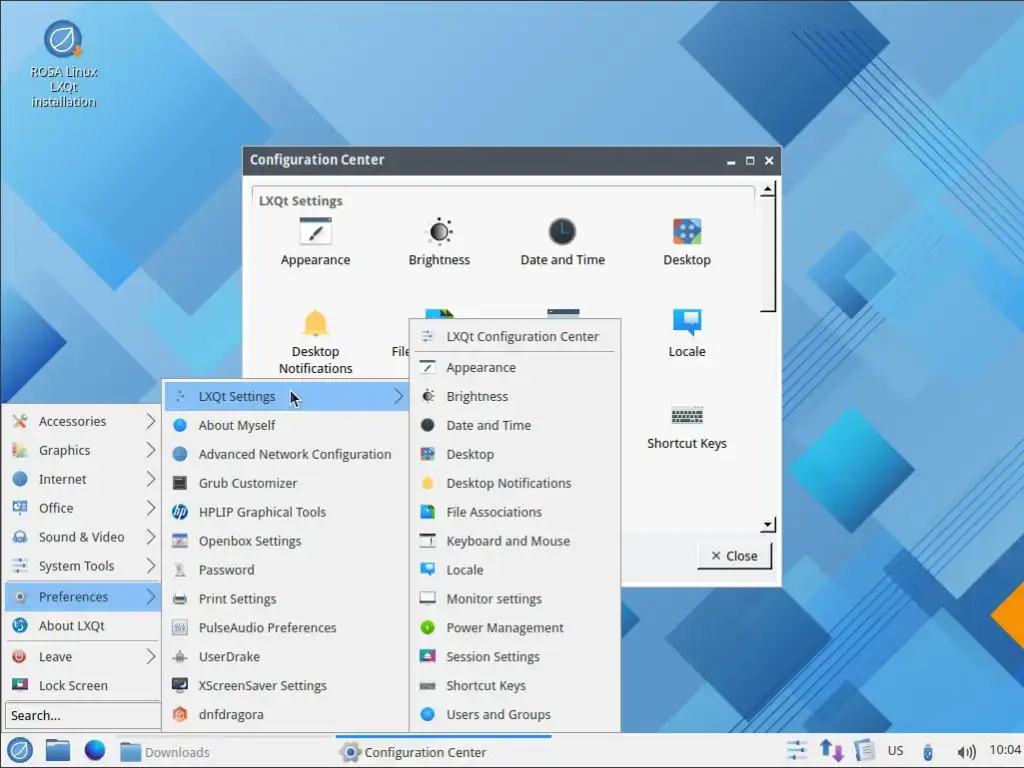Click the network arrows tray icon
This screenshot has height=768, width=1024.
pos(831,750)
